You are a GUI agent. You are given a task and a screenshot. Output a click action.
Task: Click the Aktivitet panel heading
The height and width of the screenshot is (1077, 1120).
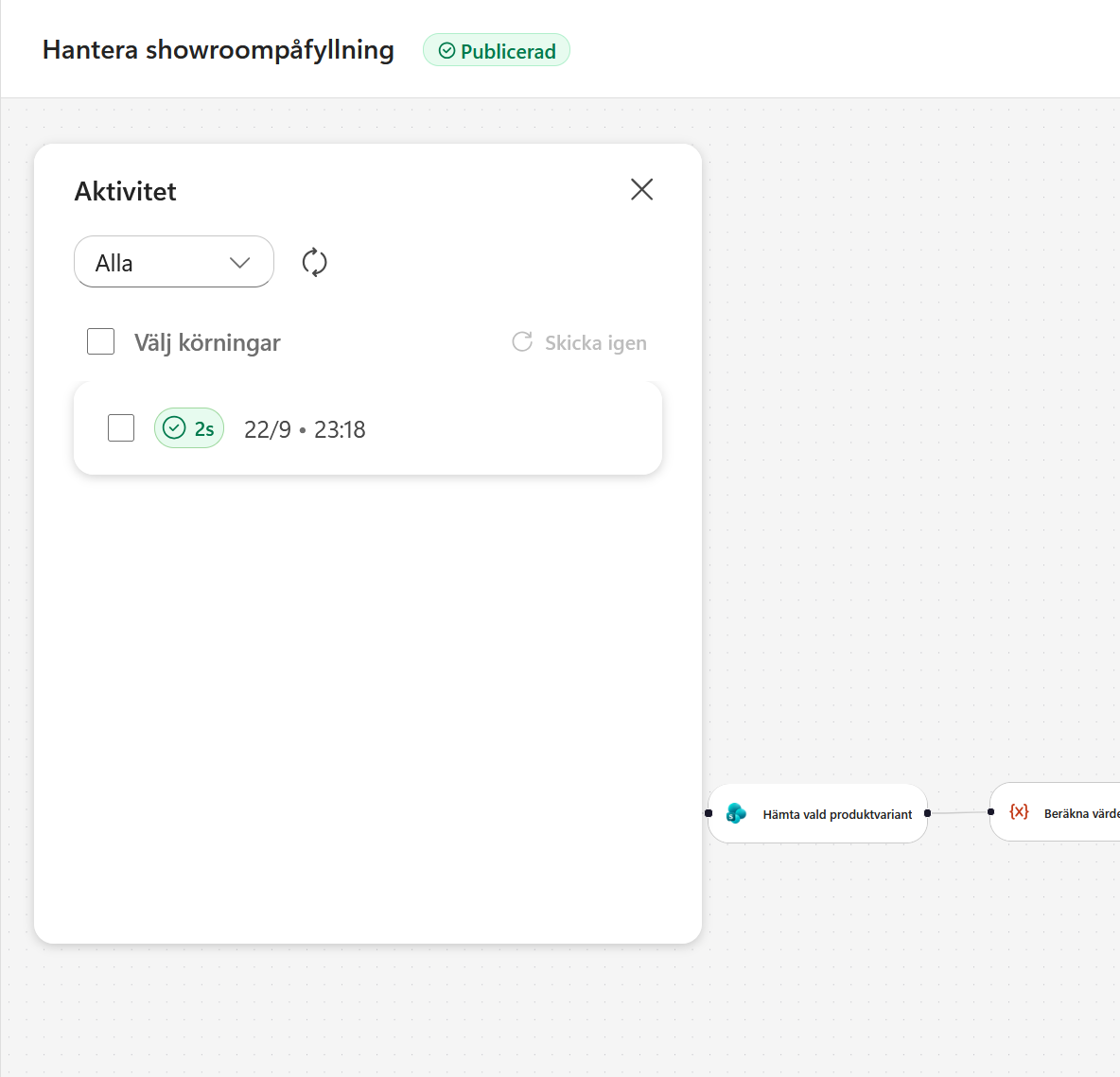coord(126,191)
